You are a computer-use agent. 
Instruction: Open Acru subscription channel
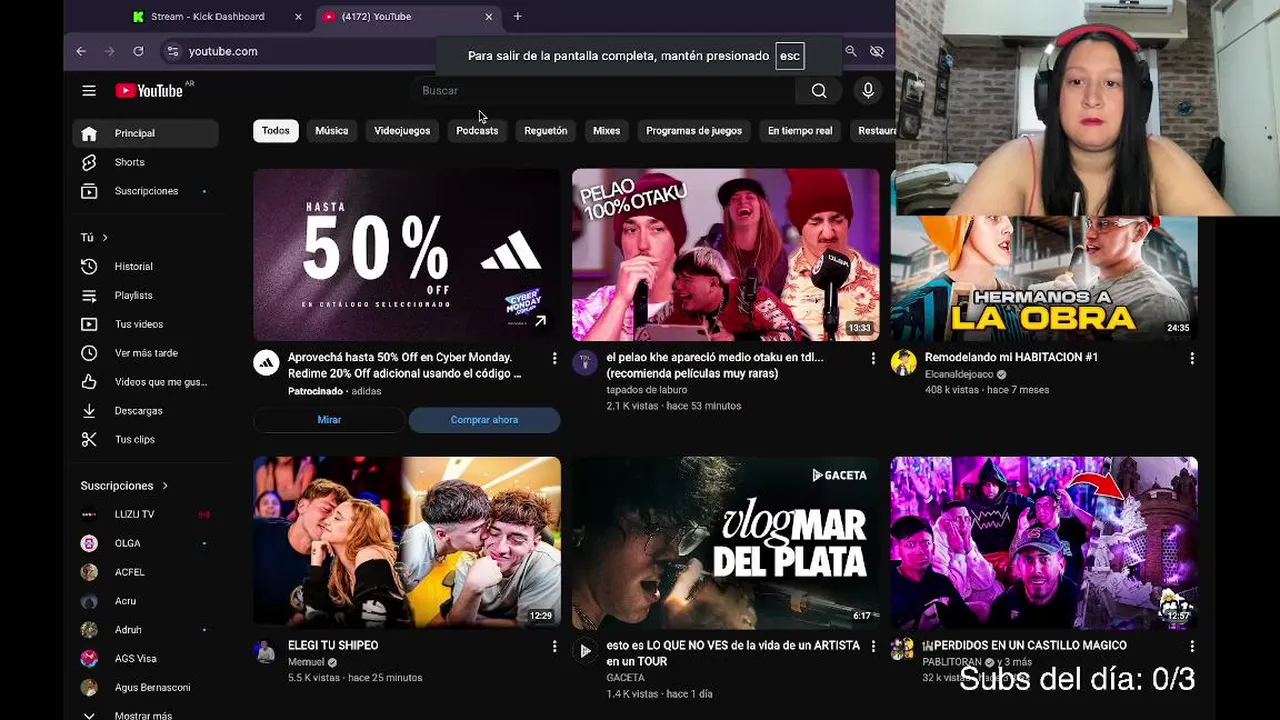tap(146, 601)
